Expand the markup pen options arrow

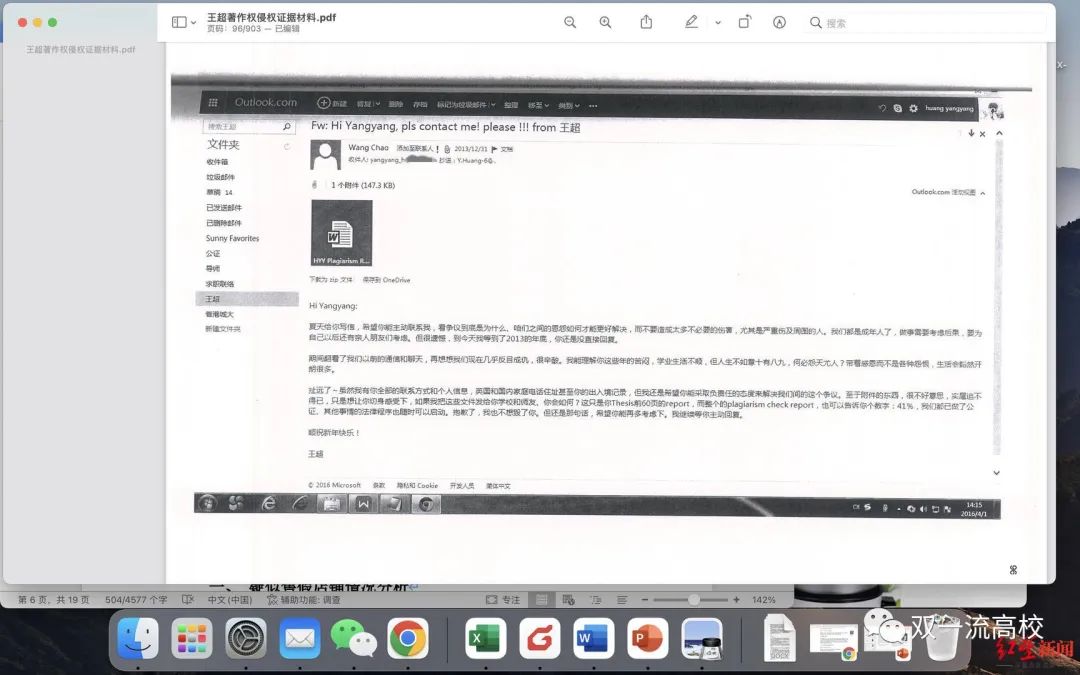coord(718,23)
